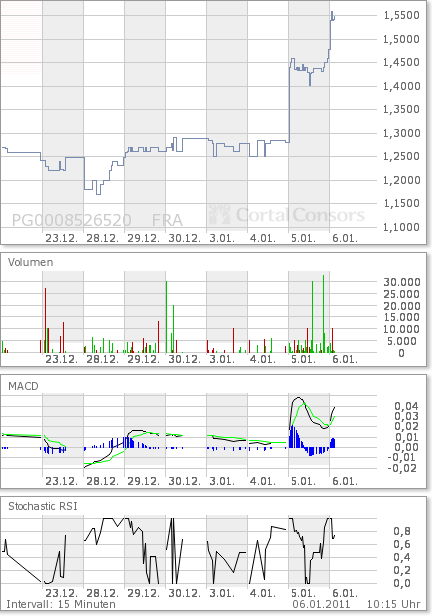Choose the 6.01. date under price chart
The image size is (432, 616).
tap(345, 238)
